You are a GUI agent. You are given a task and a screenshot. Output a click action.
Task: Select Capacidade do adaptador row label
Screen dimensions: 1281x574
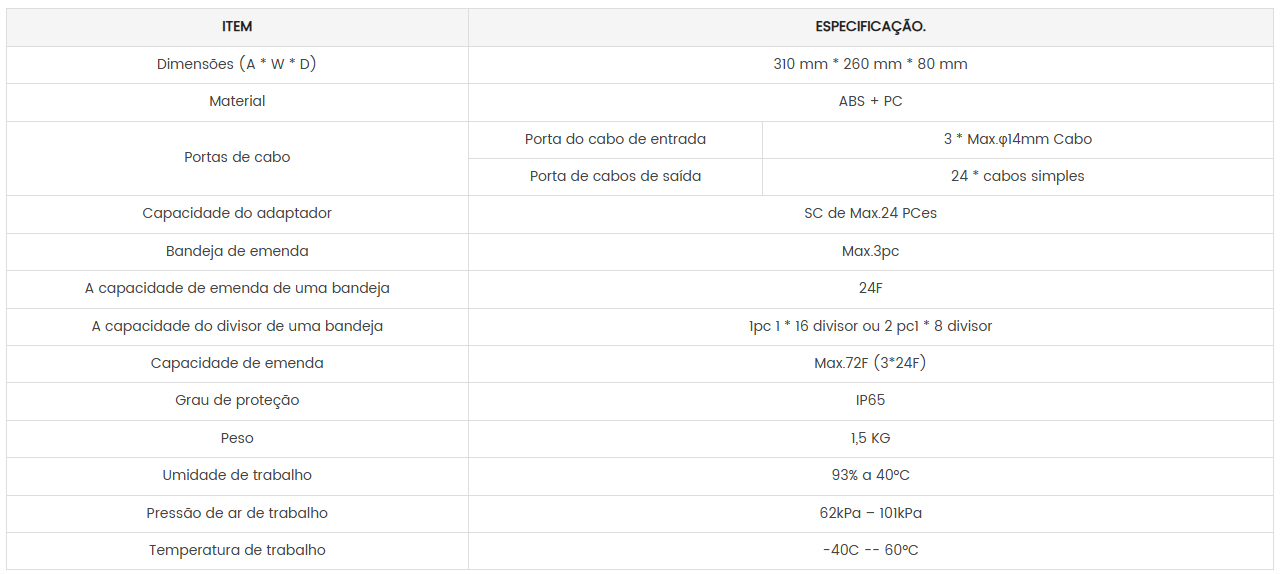(x=237, y=213)
